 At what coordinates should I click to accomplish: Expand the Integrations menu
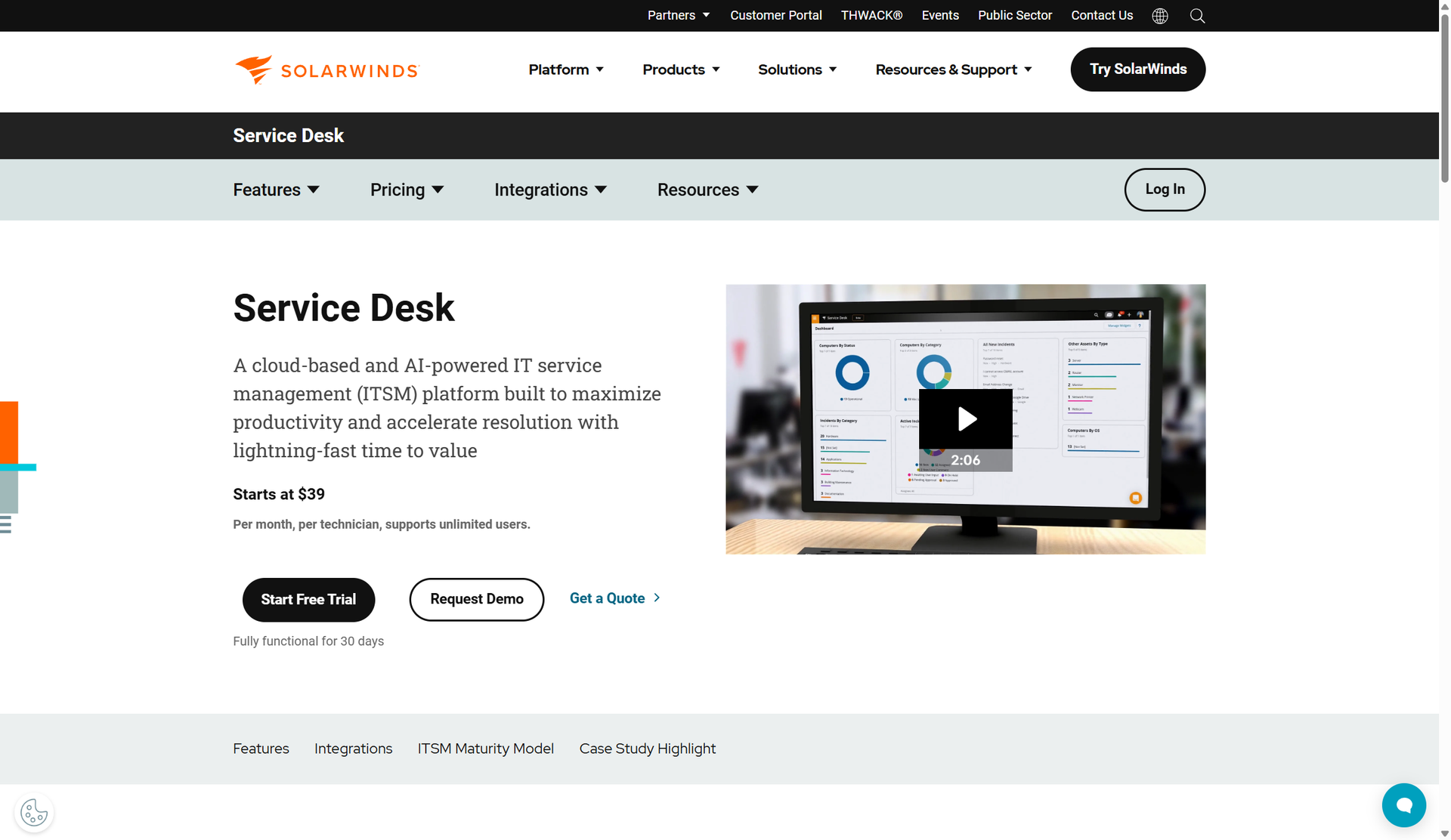click(551, 190)
